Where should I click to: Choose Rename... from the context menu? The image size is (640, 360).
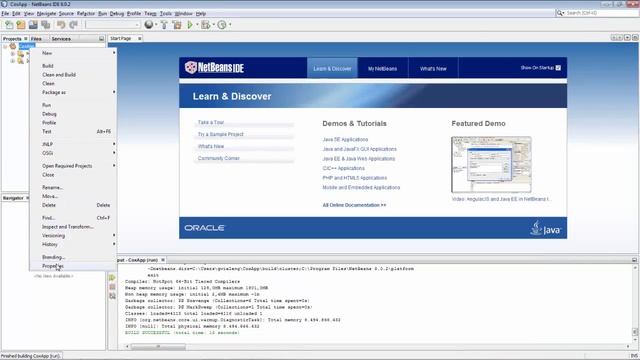point(73,187)
